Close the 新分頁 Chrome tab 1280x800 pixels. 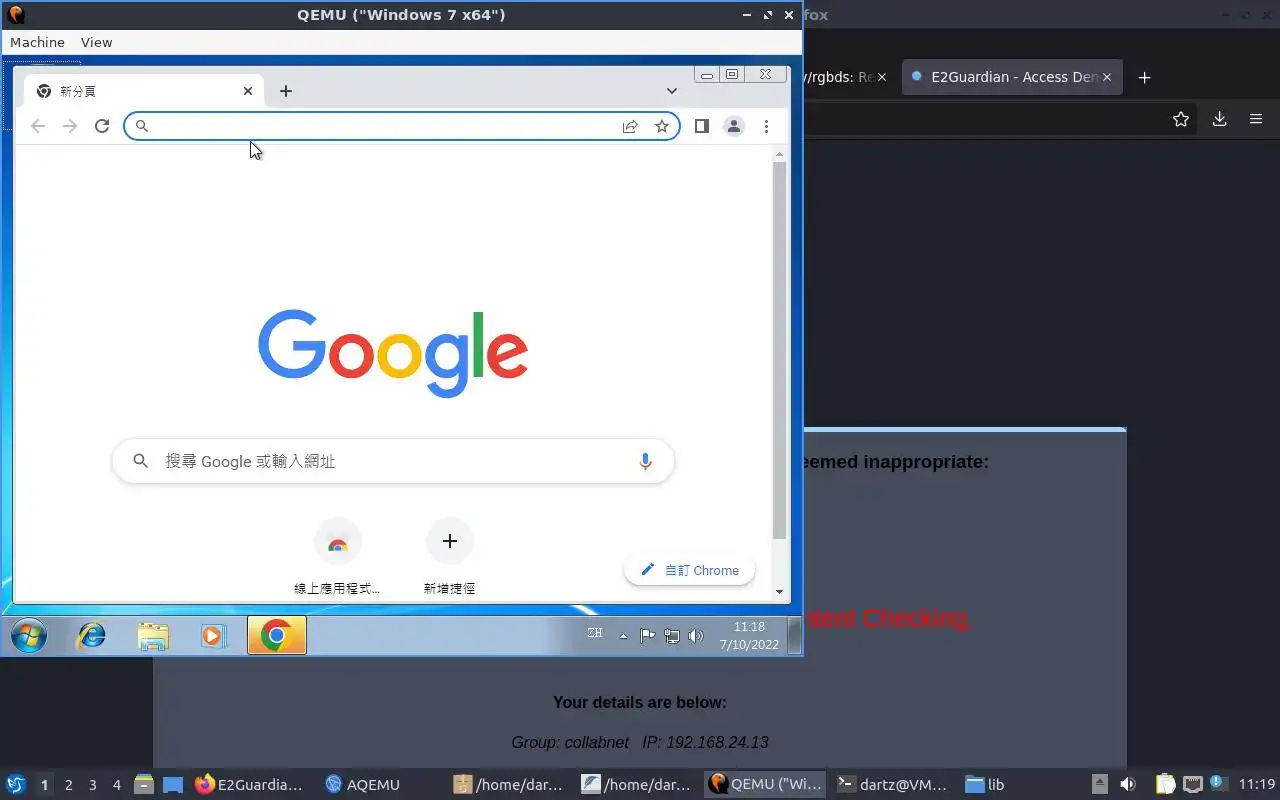click(248, 91)
